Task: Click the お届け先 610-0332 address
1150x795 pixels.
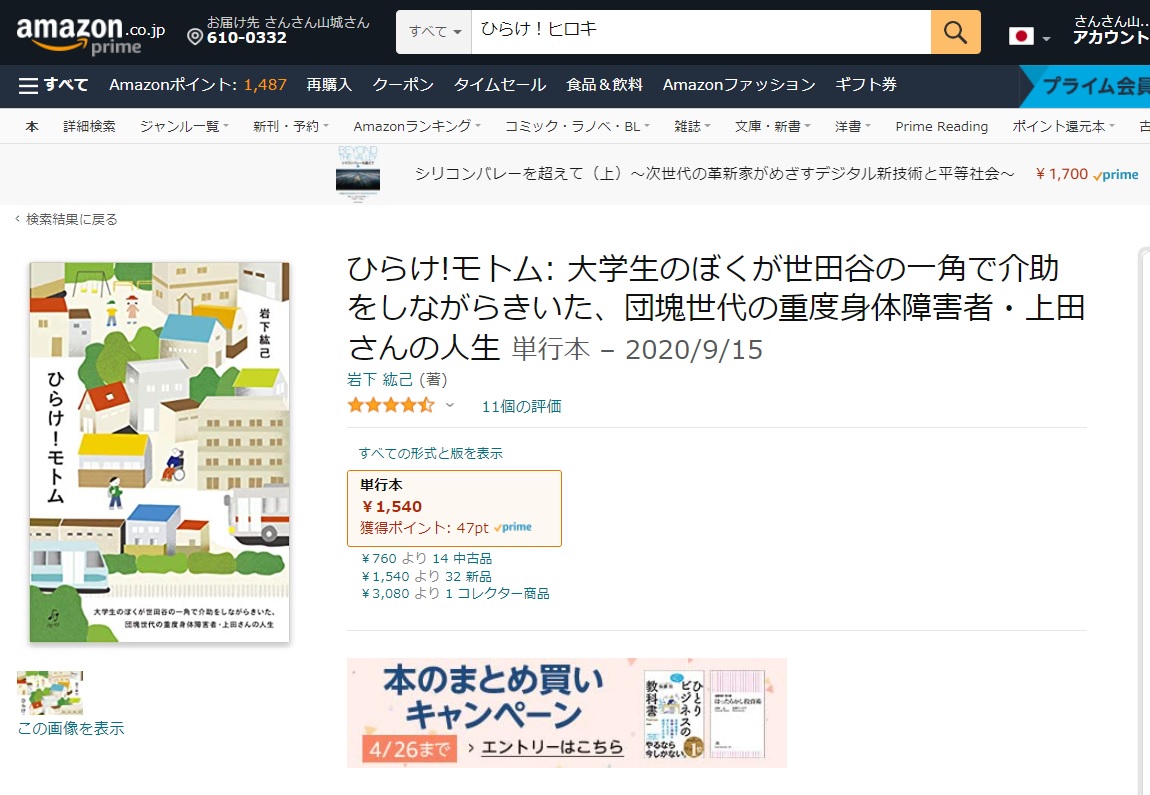Action: click(279, 31)
